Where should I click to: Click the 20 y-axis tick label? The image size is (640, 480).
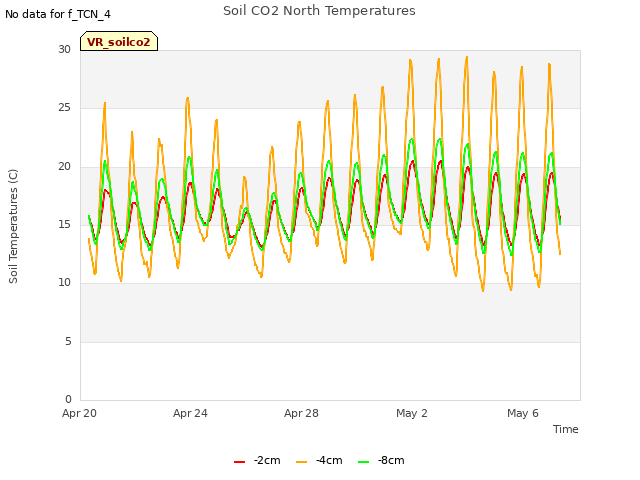[64, 167]
